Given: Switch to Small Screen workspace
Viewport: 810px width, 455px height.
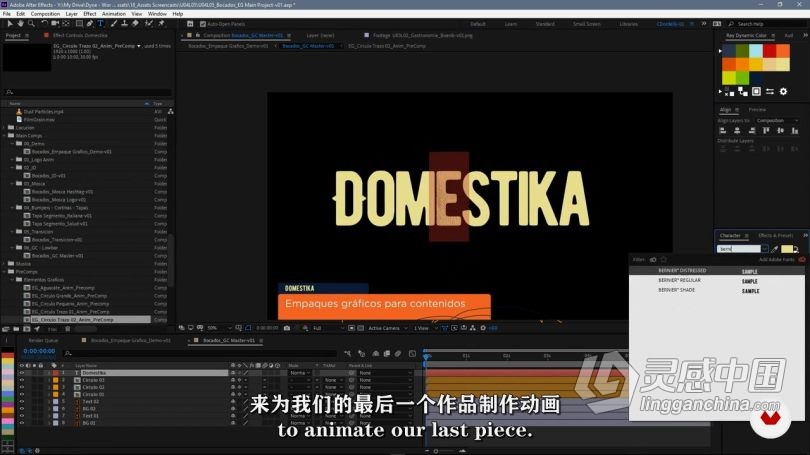Looking at the screenshot, I should pos(586,24).
